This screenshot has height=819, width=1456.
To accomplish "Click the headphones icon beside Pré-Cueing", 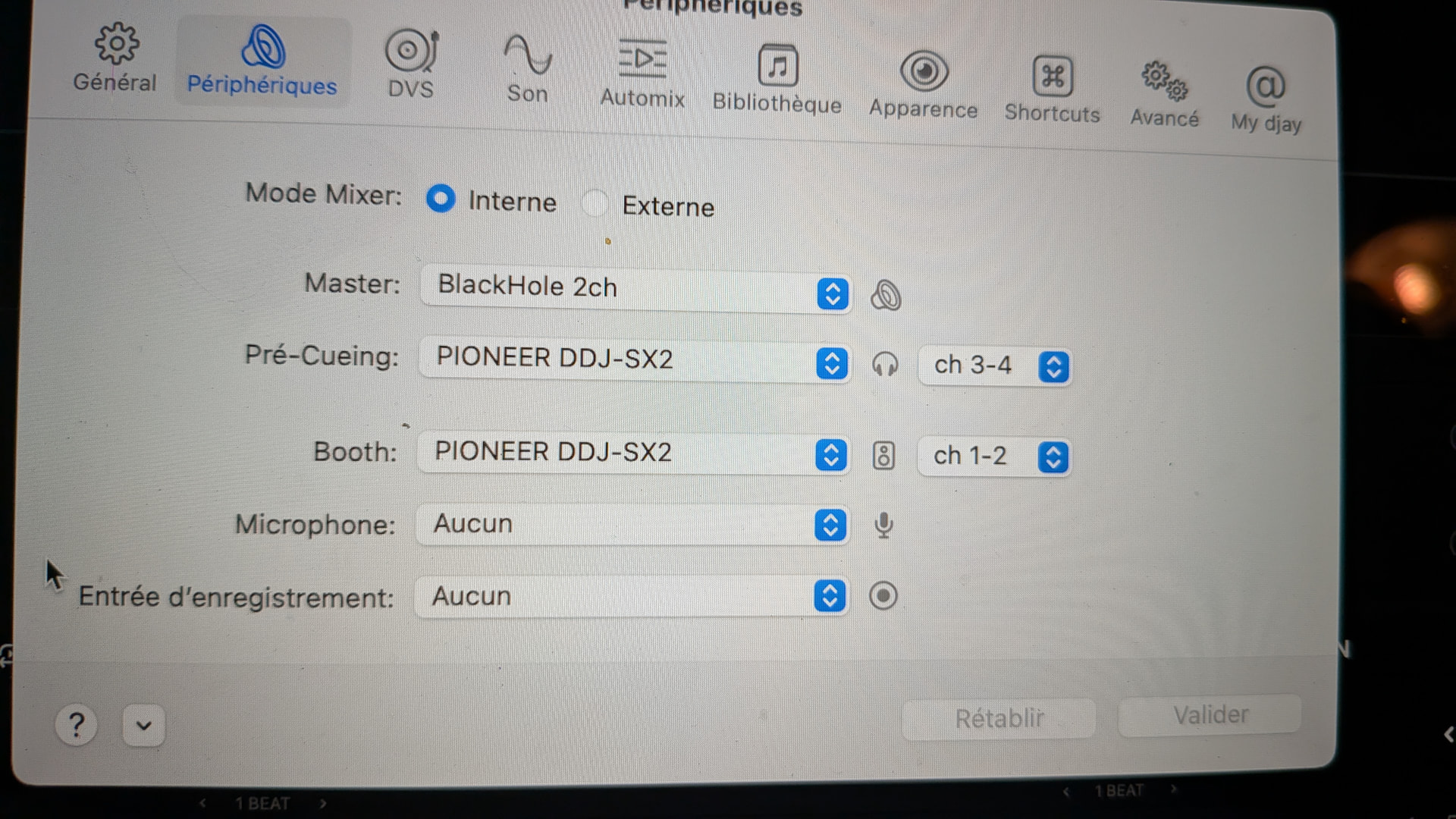I will [x=884, y=365].
